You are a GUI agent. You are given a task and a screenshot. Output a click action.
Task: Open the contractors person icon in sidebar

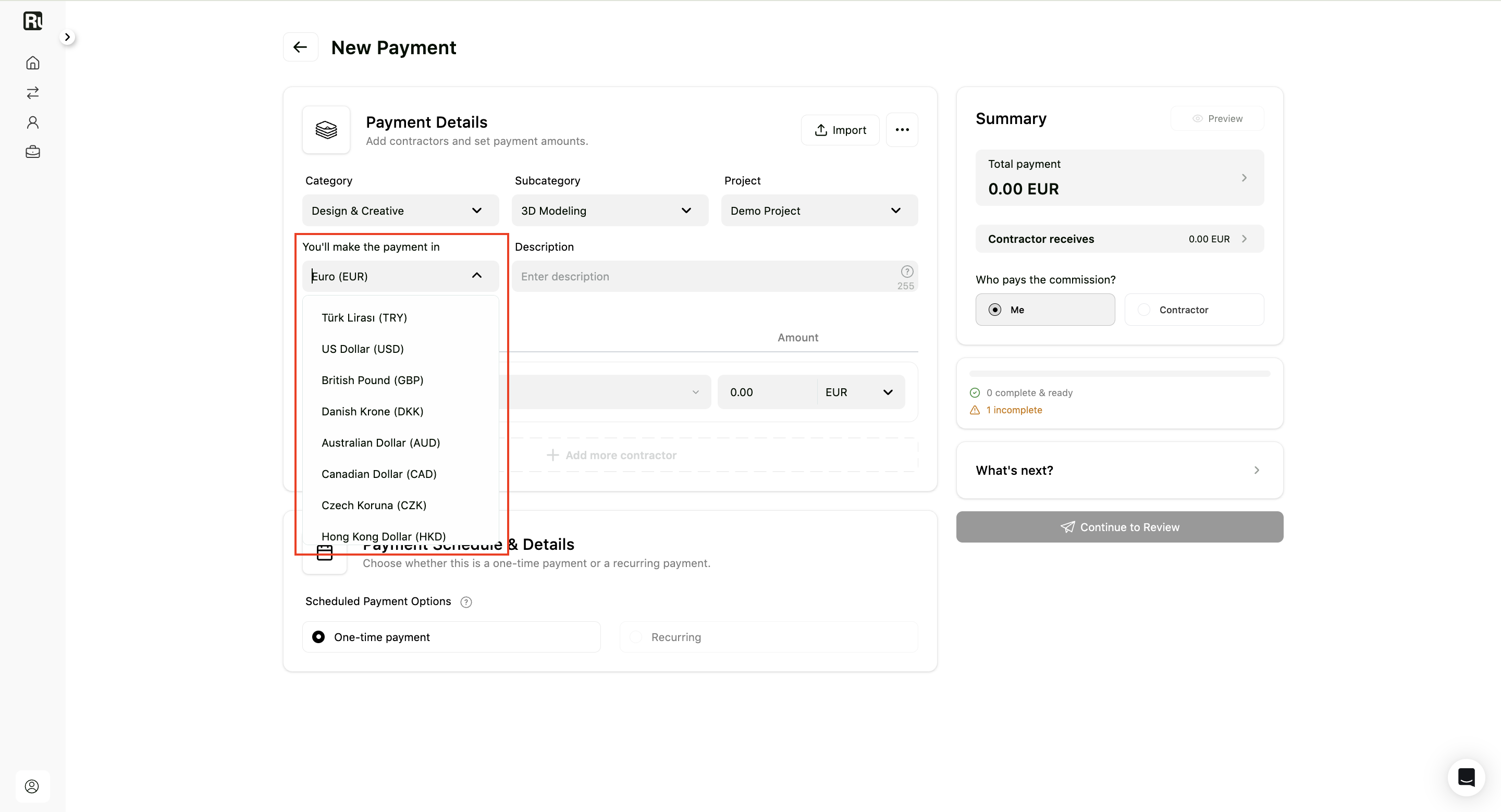coord(33,122)
